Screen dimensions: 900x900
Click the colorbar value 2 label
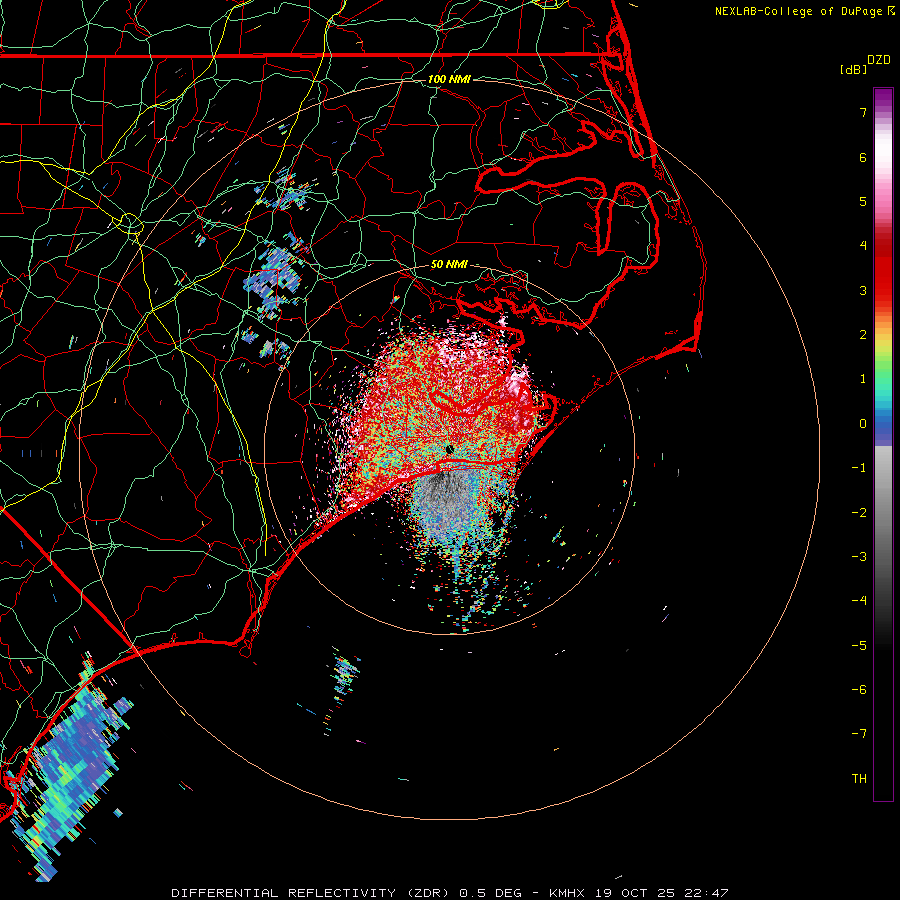(863, 335)
